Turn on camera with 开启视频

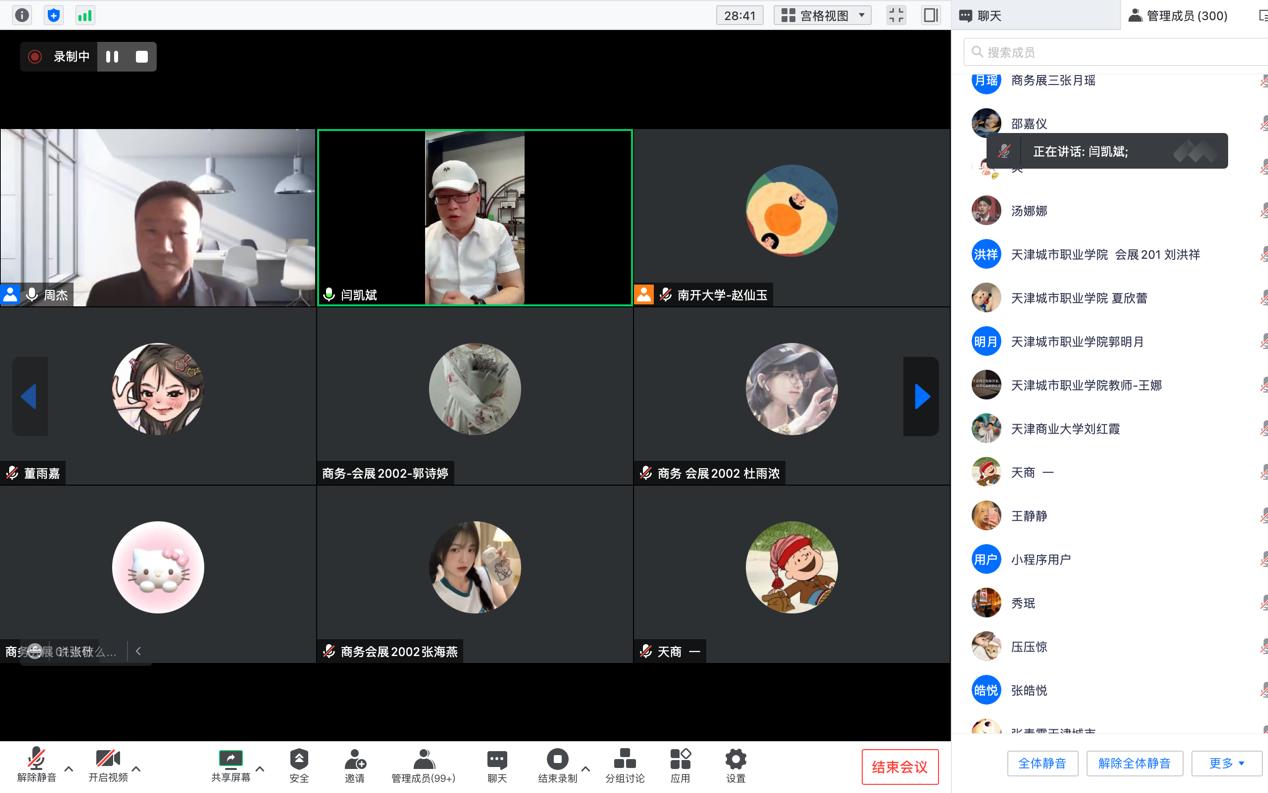107,765
